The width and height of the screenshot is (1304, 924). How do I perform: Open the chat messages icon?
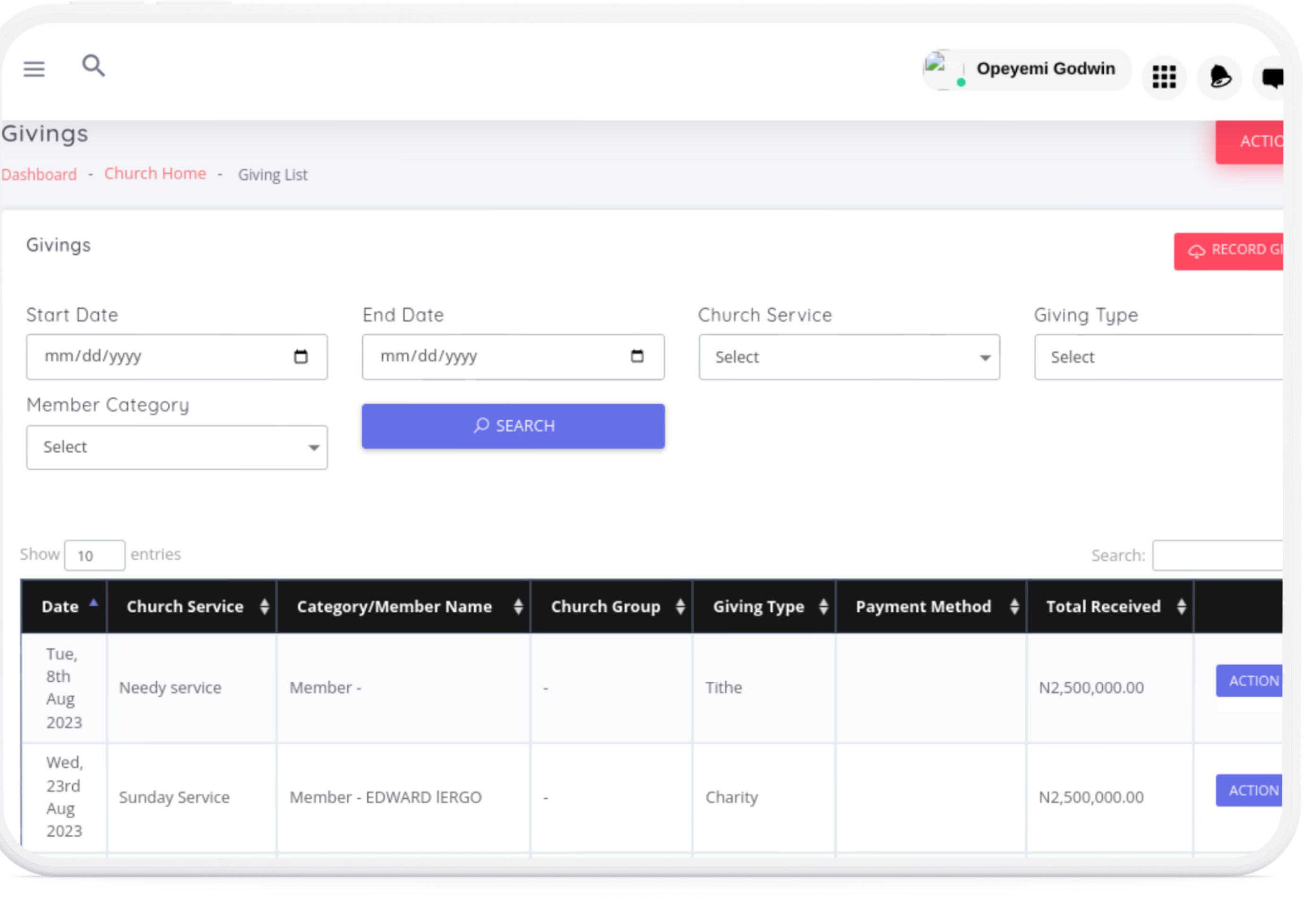[1271, 78]
